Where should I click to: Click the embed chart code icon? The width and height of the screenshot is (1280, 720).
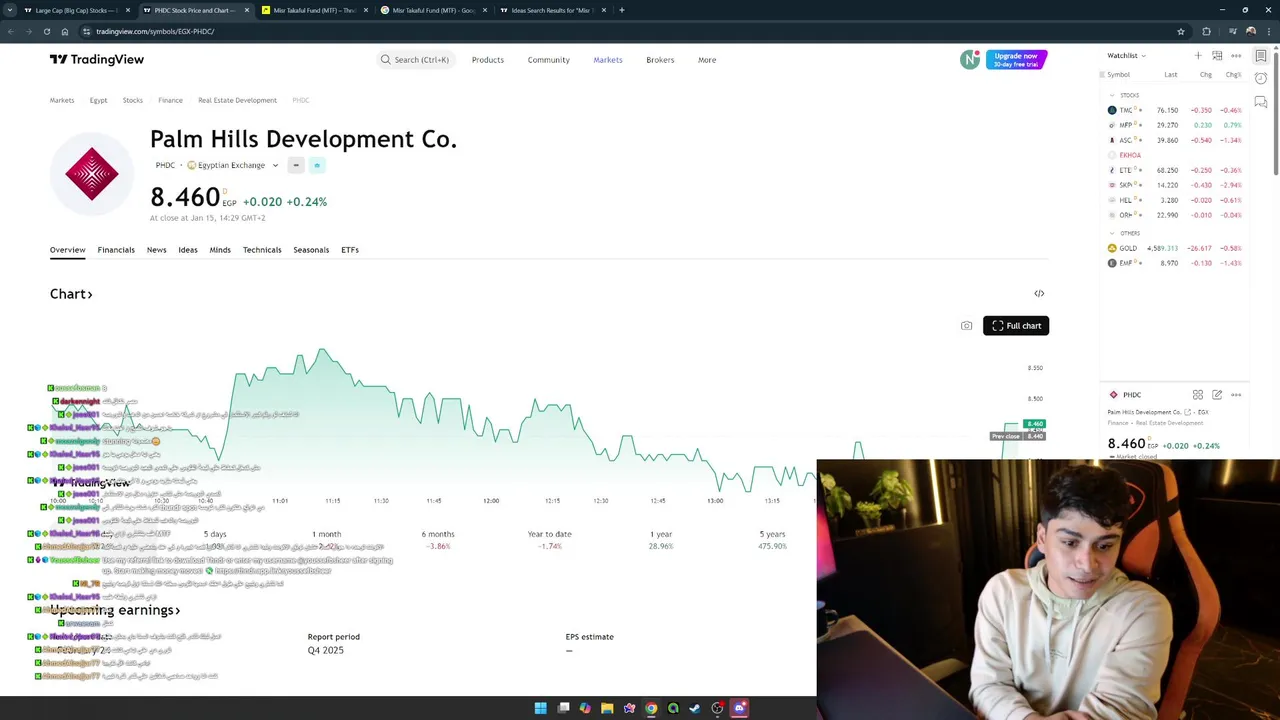click(1039, 294)
